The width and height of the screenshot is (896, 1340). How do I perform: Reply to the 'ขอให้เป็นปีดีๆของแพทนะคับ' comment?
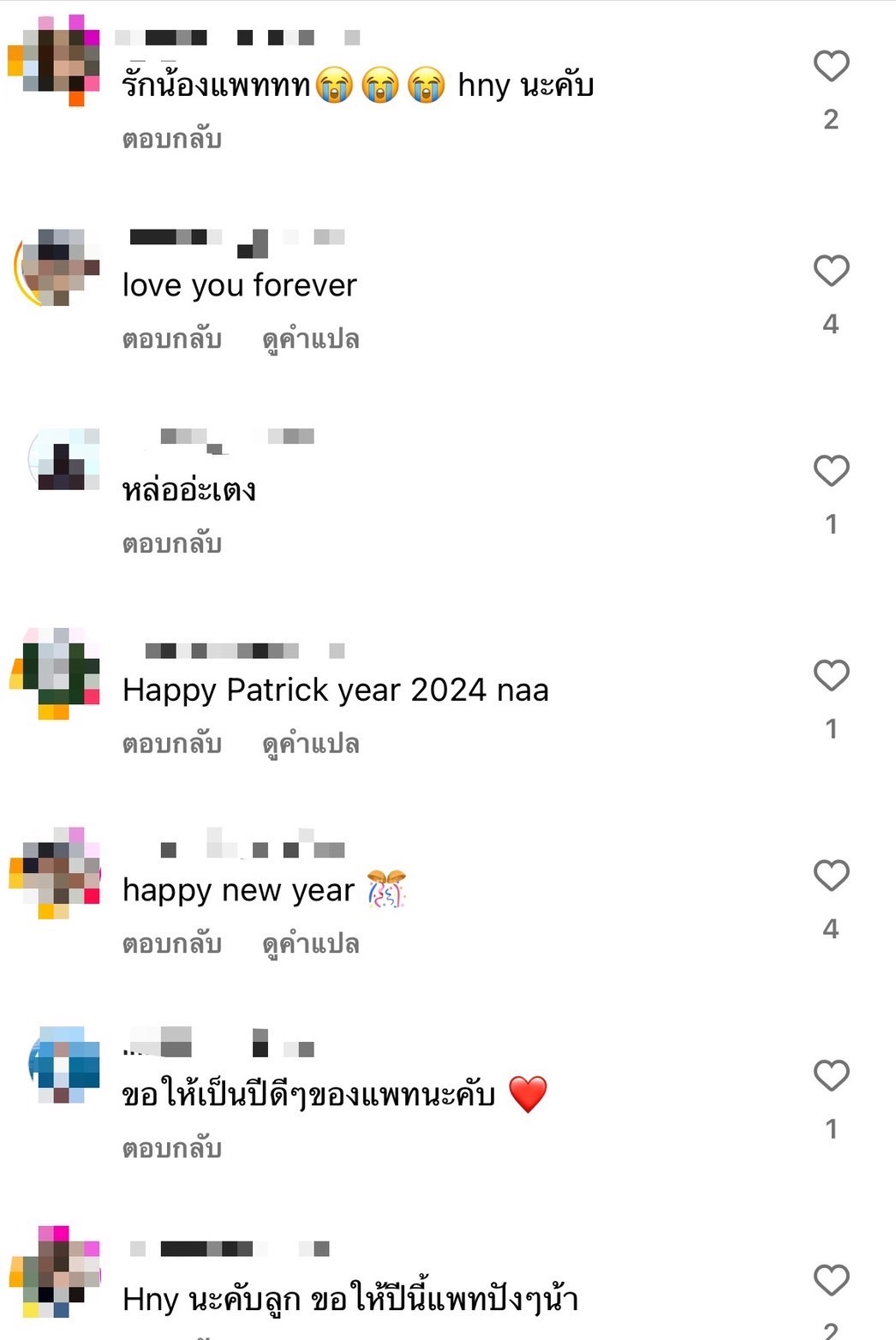tap(172, 1148)
